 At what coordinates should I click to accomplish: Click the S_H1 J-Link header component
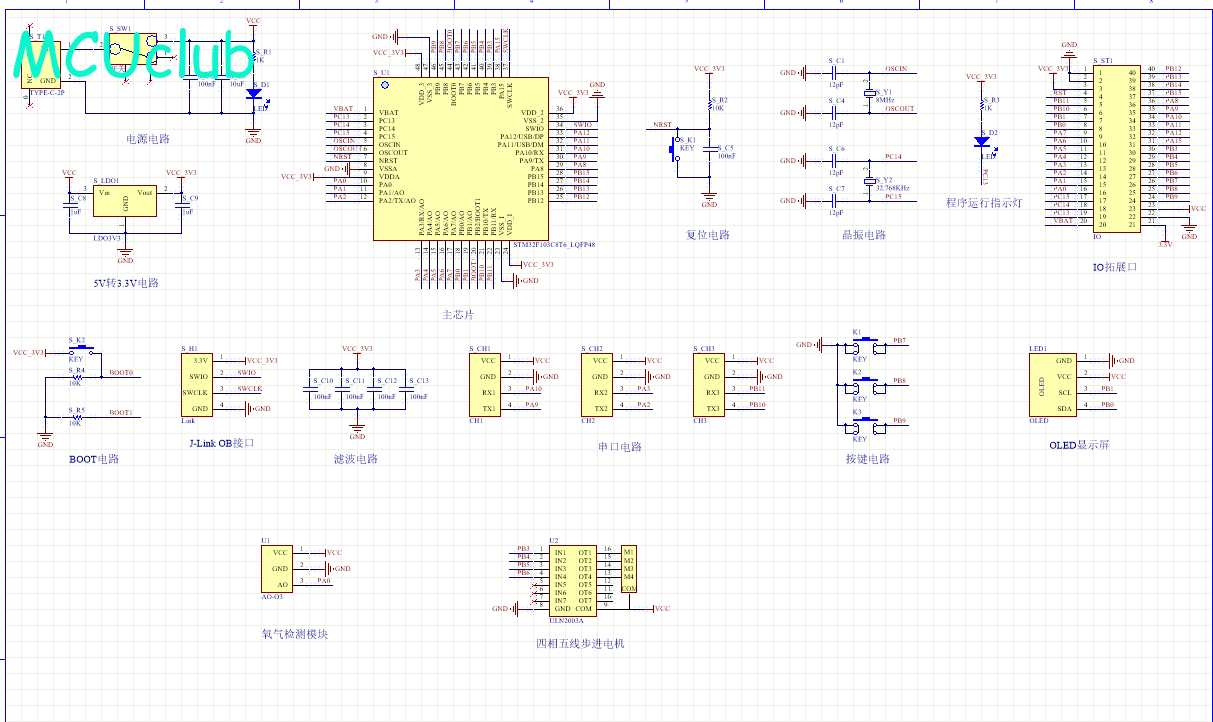pyautogui.click(x=197, y=384)
